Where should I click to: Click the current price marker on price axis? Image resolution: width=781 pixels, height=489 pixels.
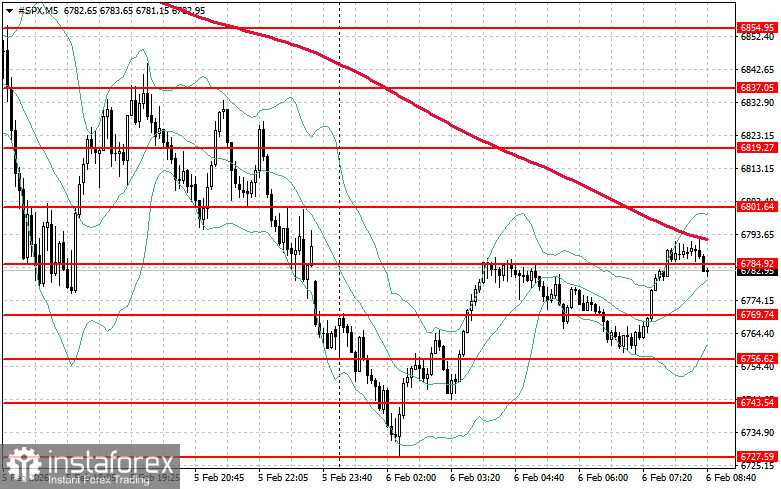point(757,271)
